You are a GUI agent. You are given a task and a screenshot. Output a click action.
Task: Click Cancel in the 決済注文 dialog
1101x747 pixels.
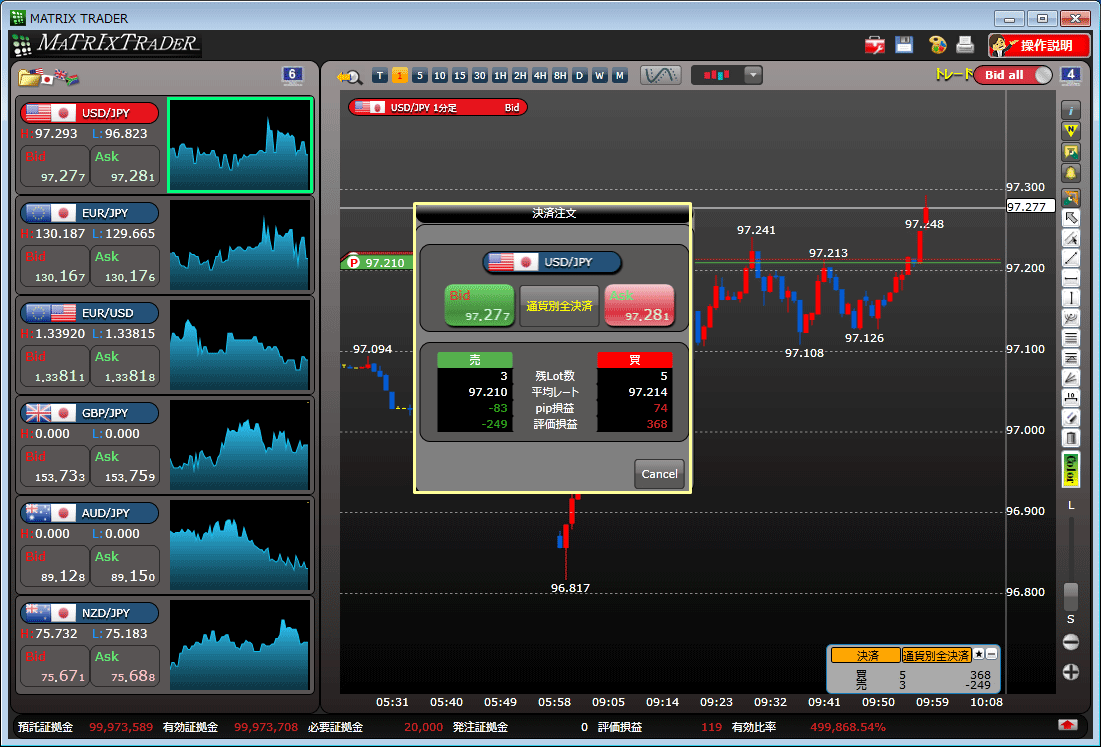click(659, 474)
